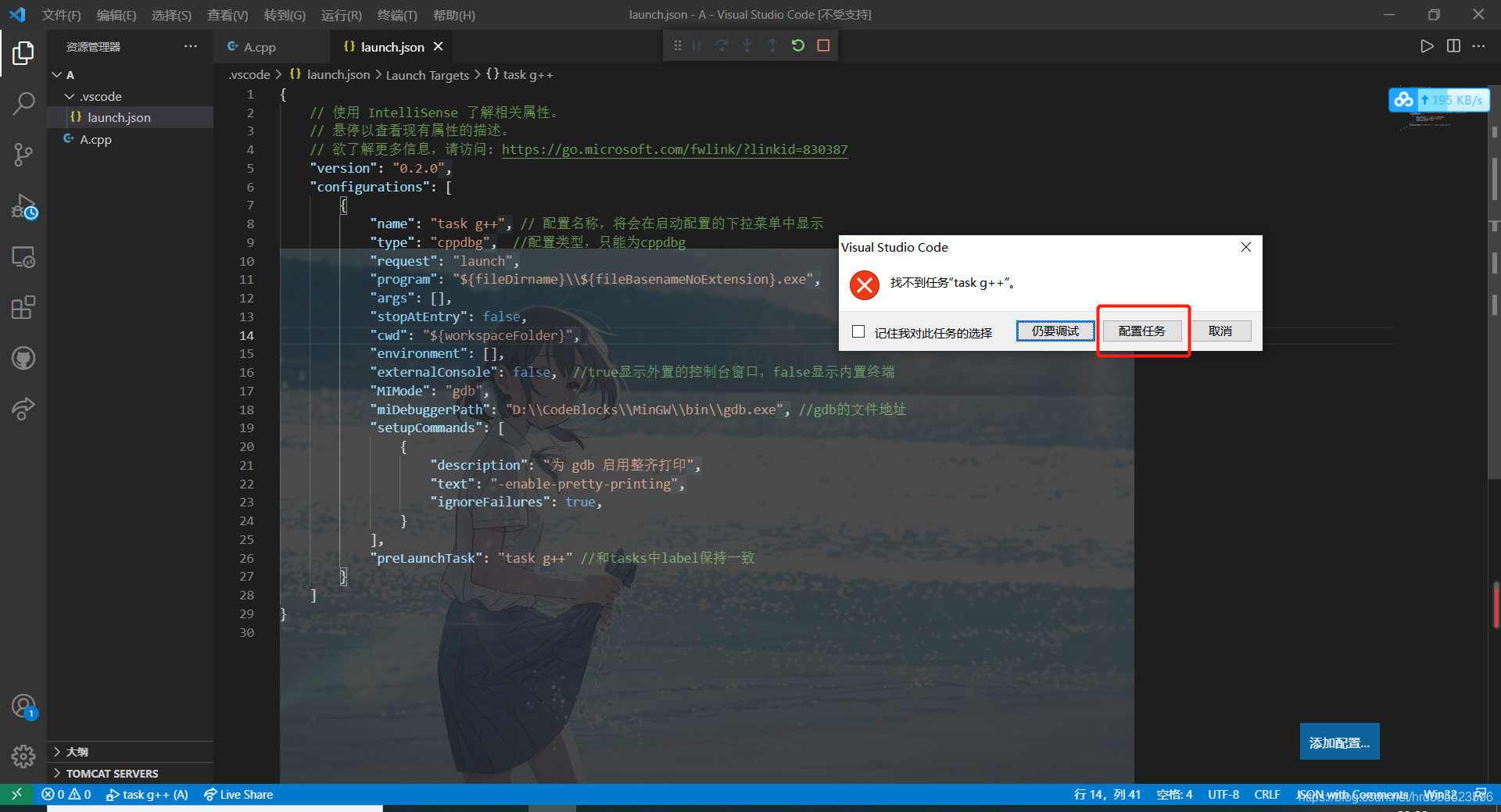Expand the 大纲 outline section
The image size is (1501, 812).
point(57,752)
